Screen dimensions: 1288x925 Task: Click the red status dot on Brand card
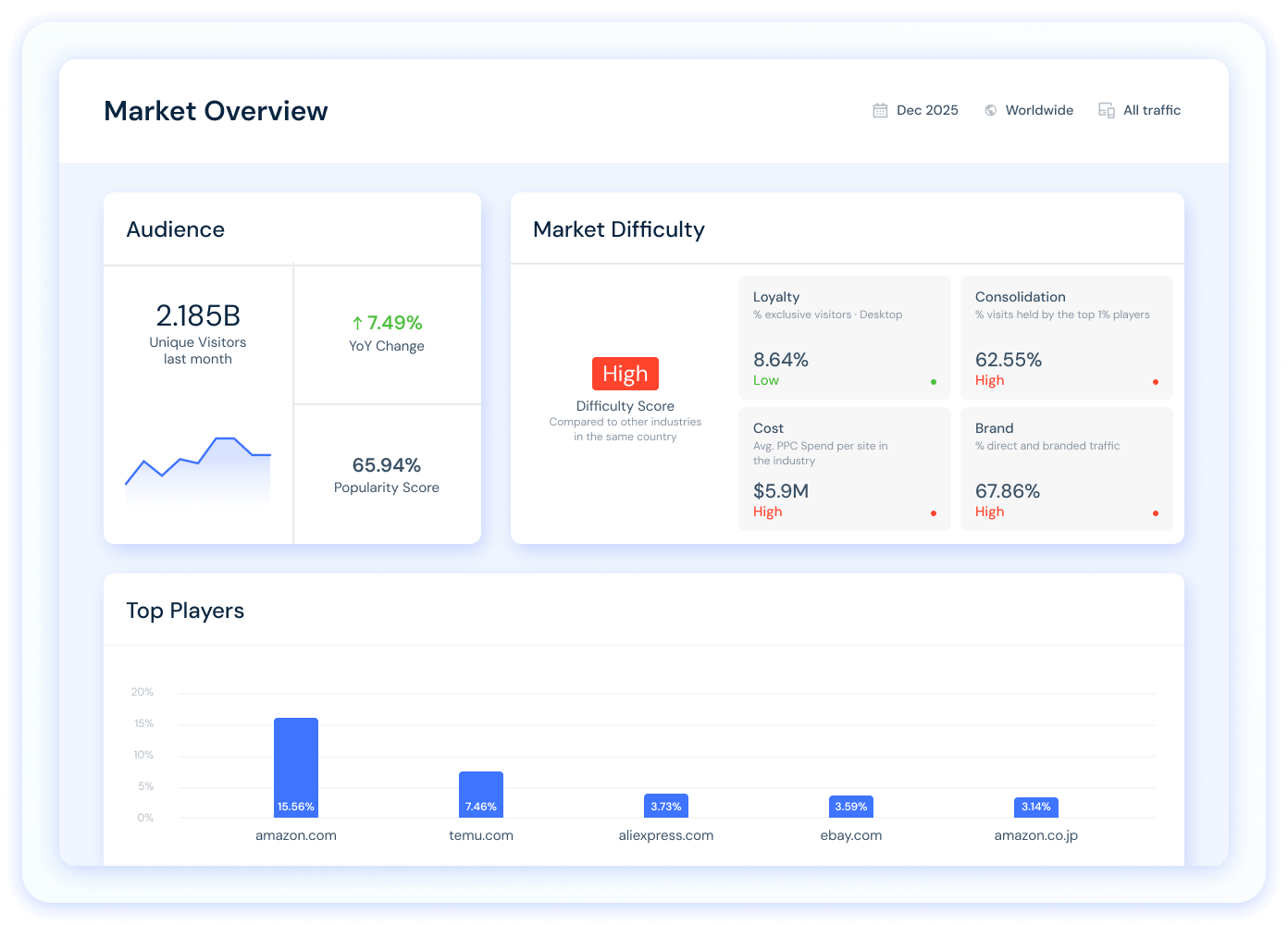1156,512
